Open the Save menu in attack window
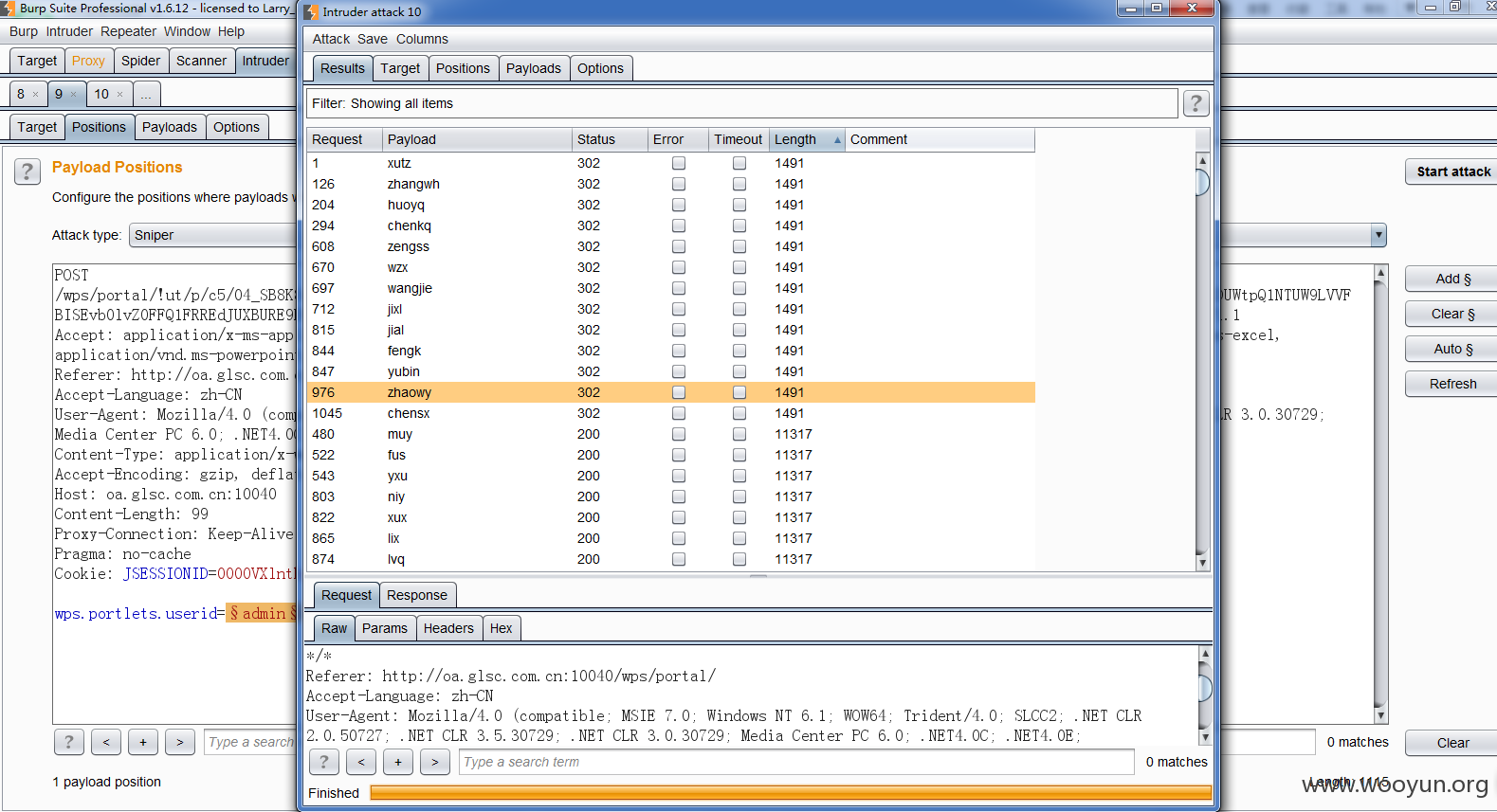Viewport: 1497px width, 812px height. pos(373,39)
